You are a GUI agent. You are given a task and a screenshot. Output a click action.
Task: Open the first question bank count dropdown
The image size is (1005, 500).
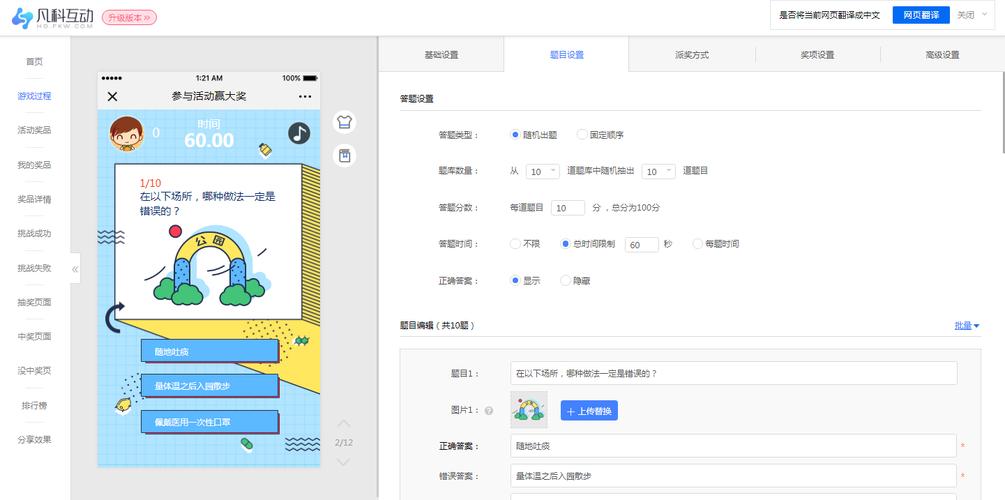click(543, 171)
